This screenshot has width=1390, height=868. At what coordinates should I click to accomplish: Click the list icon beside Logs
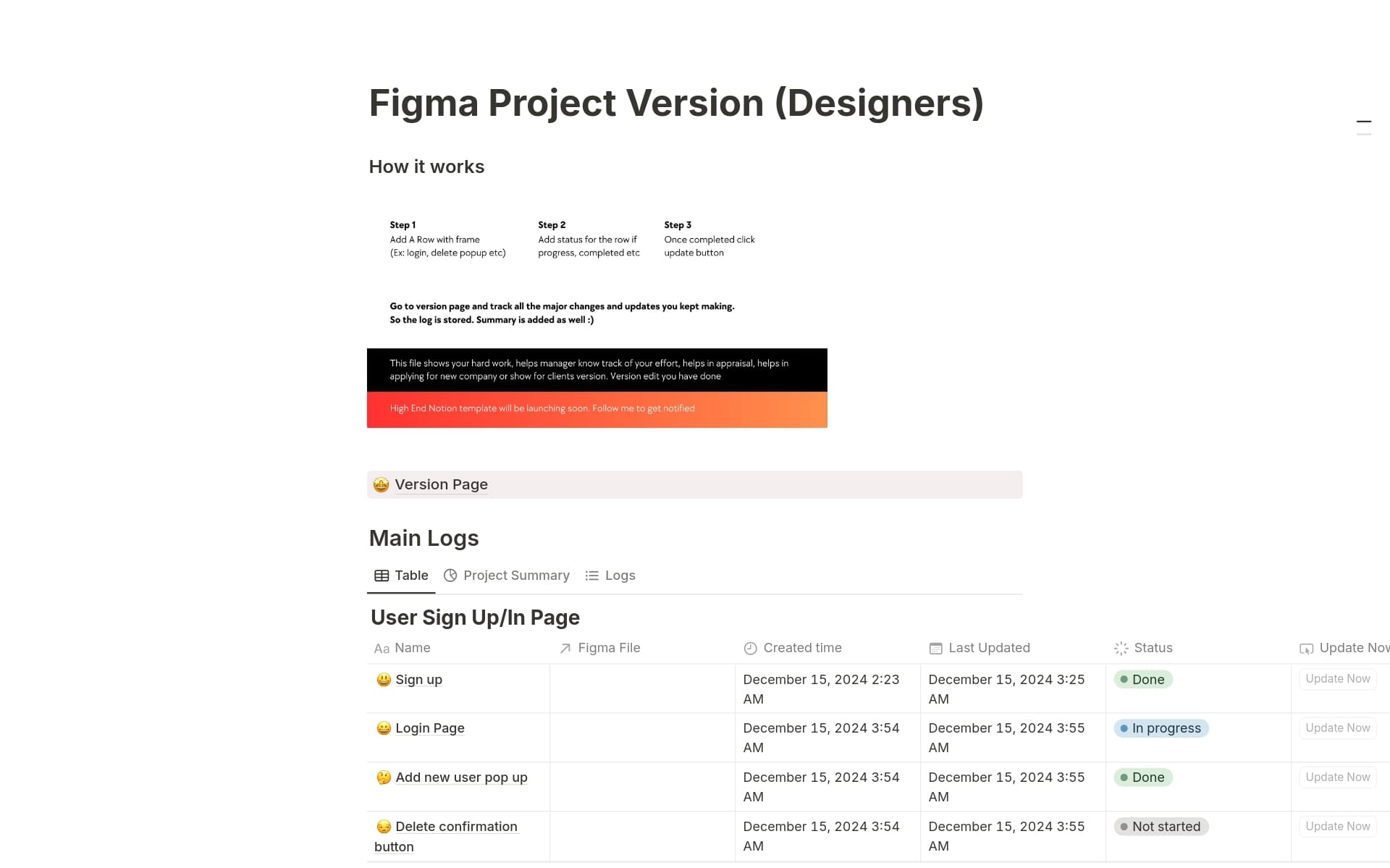tap(592, 576)
